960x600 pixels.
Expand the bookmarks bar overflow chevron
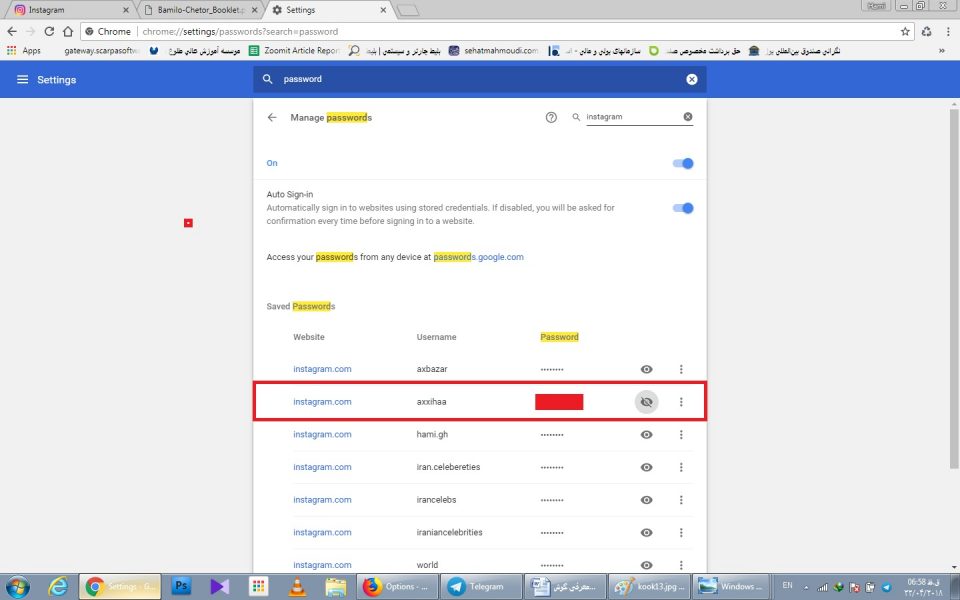pos(942,50)
